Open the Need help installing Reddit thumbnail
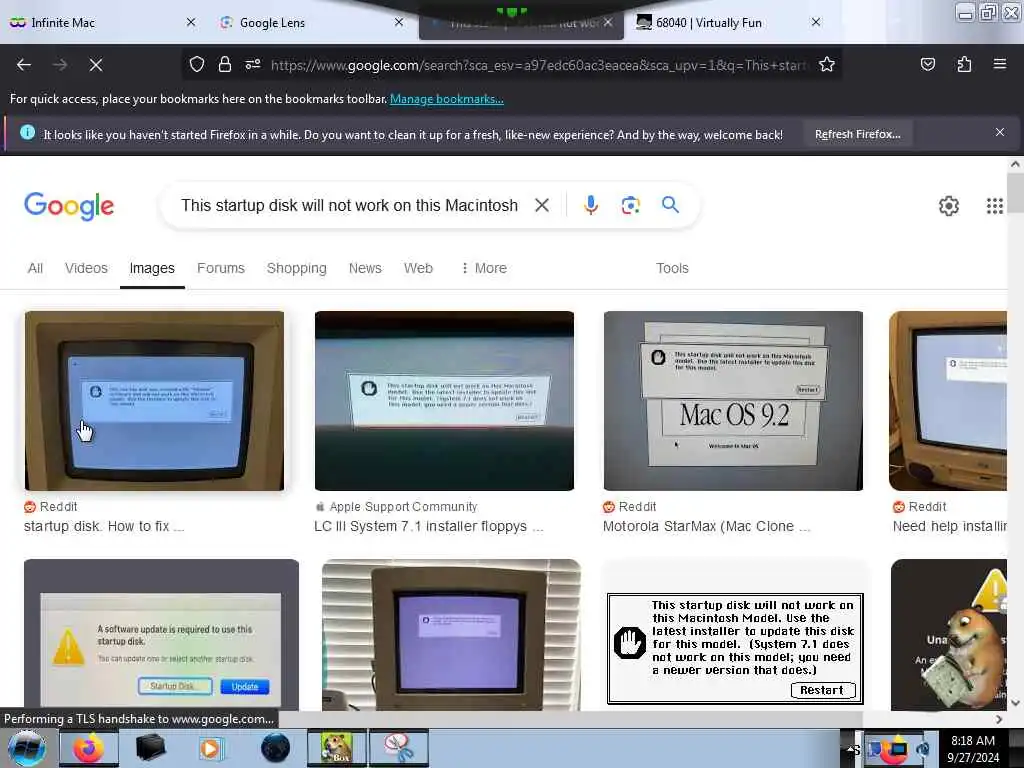Image resolution: width=1024 pixels, height=768 pixels. coord(948,401)
